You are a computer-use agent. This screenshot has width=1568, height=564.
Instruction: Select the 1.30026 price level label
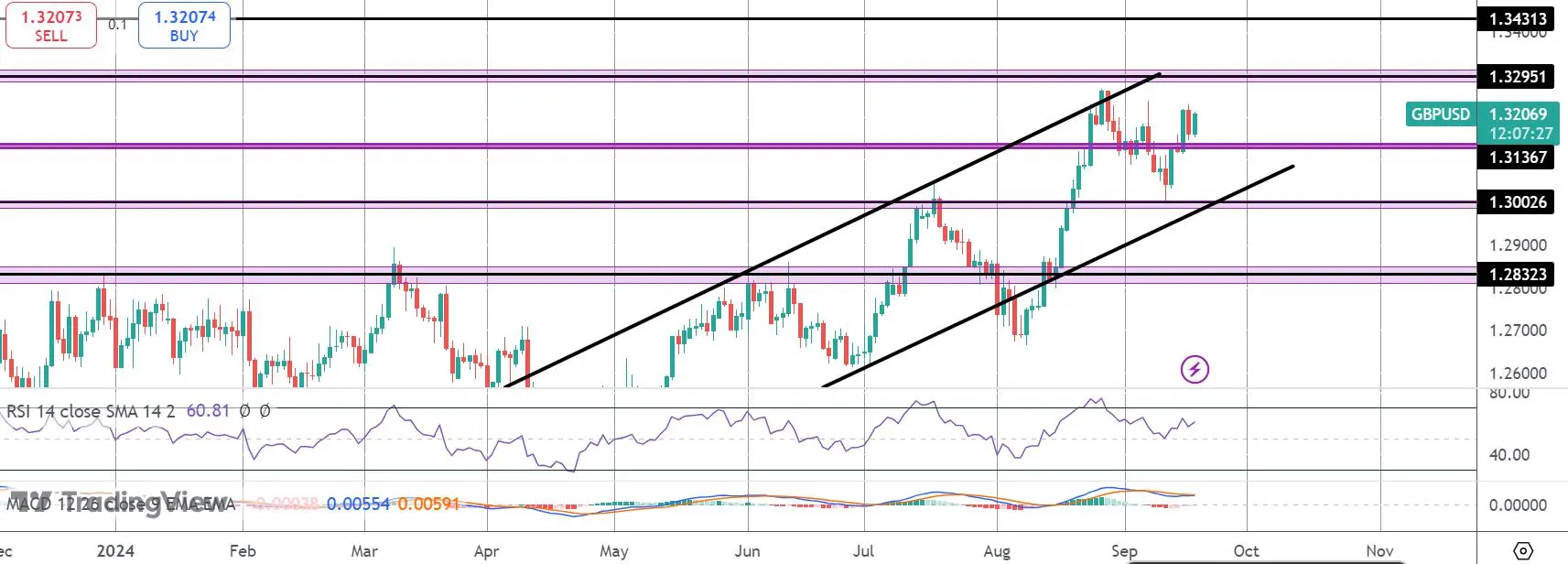pos(1518,202)
